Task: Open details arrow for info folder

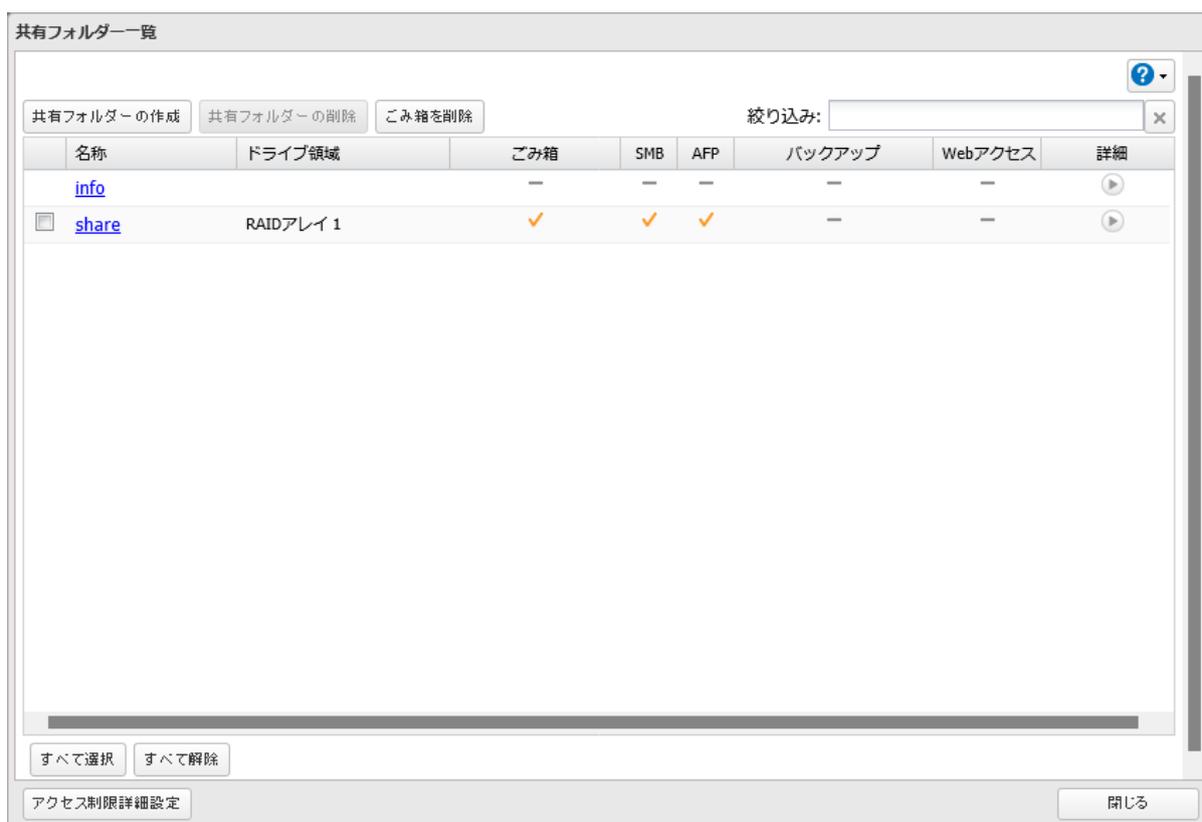Action: [x=1113, y=184]
